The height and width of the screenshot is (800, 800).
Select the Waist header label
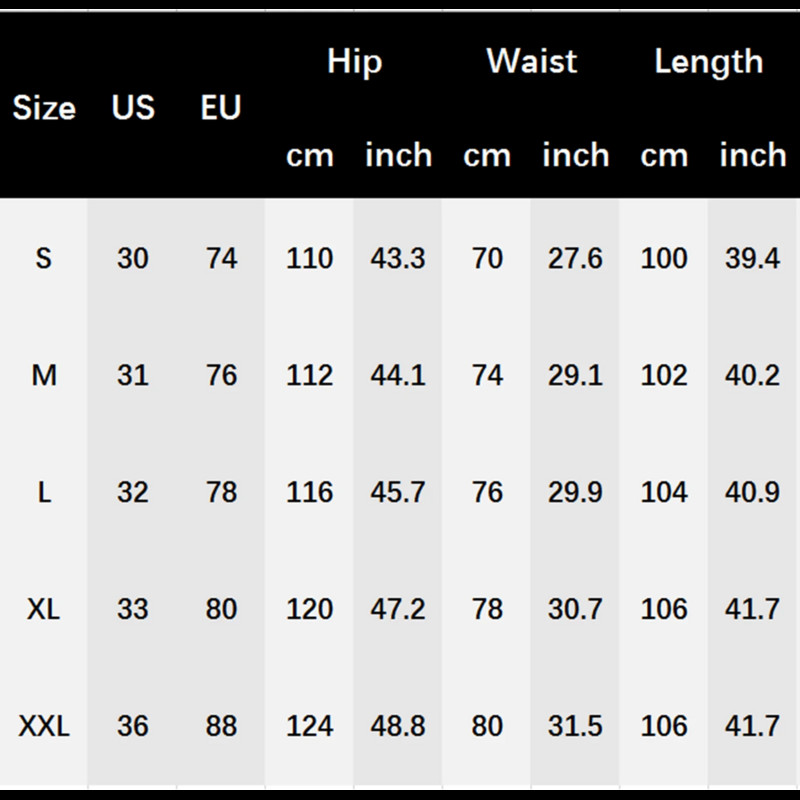531,62
